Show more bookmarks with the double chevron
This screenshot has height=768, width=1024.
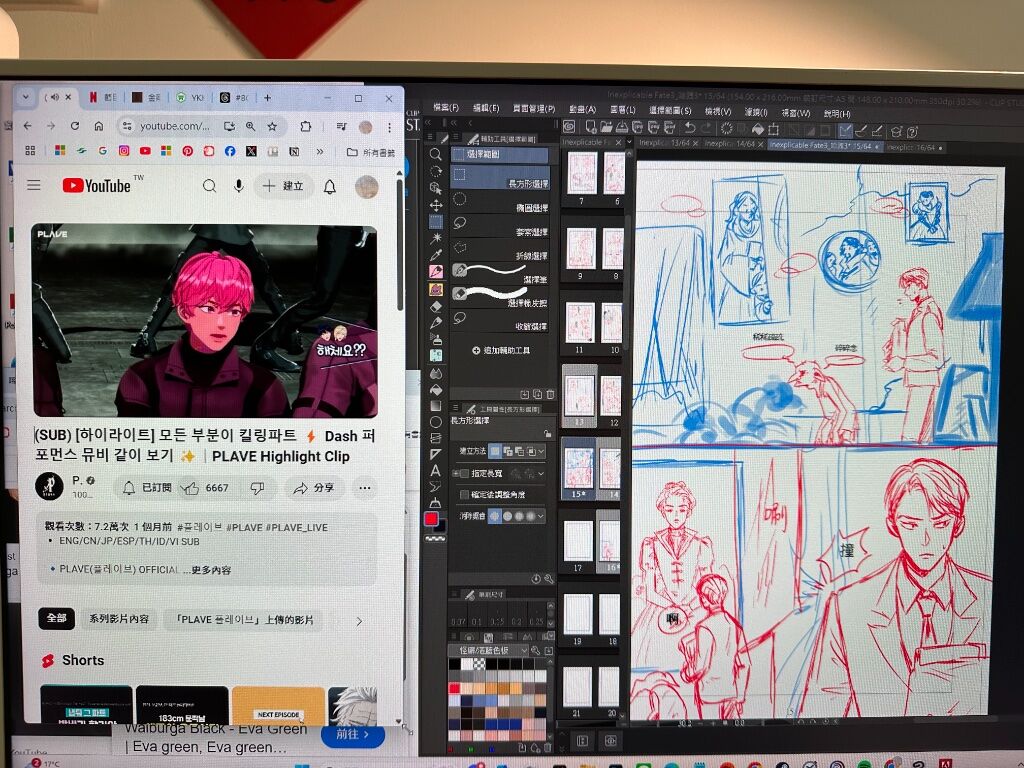click(320, 152)
